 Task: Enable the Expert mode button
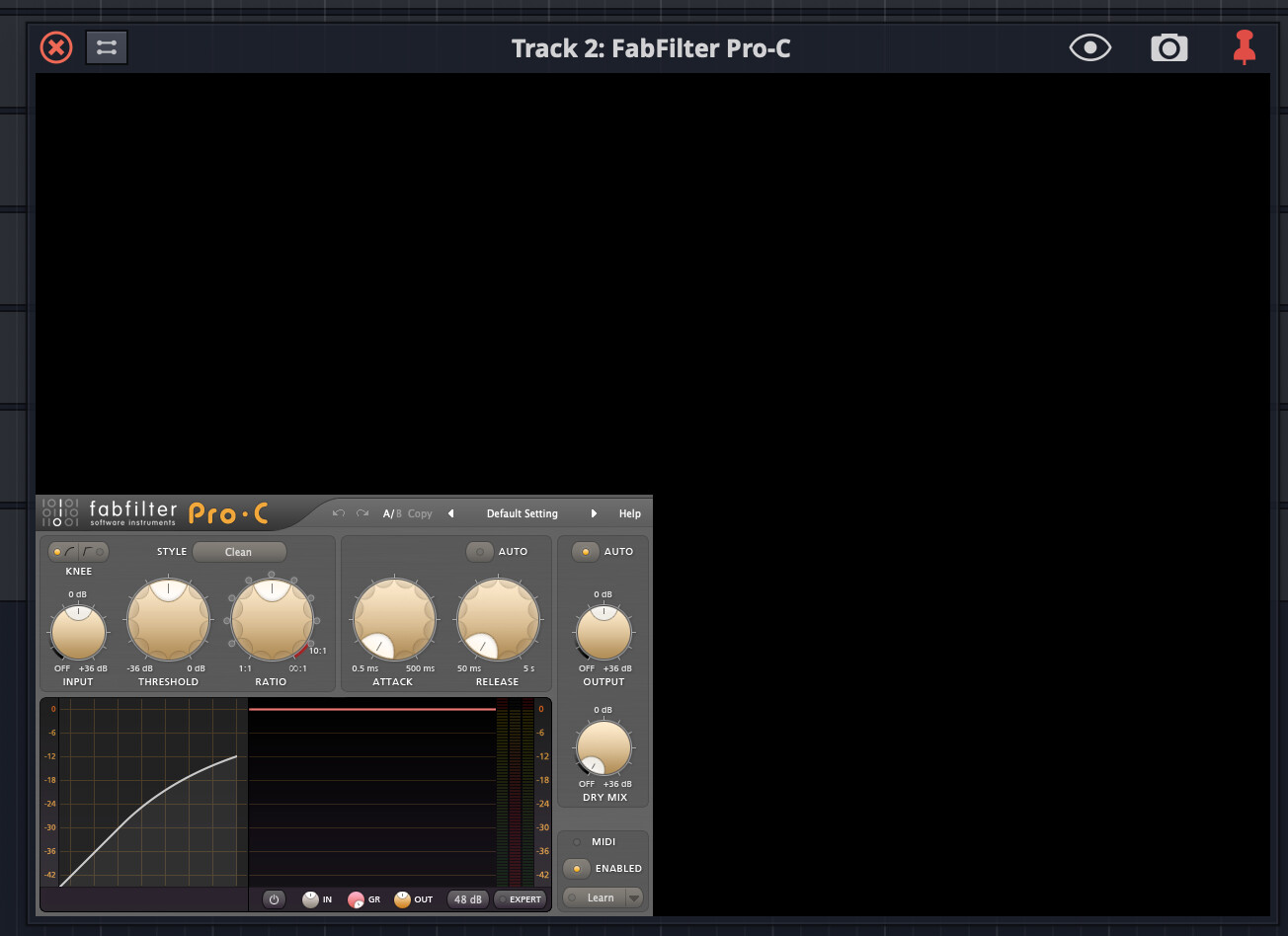(520, 899)
